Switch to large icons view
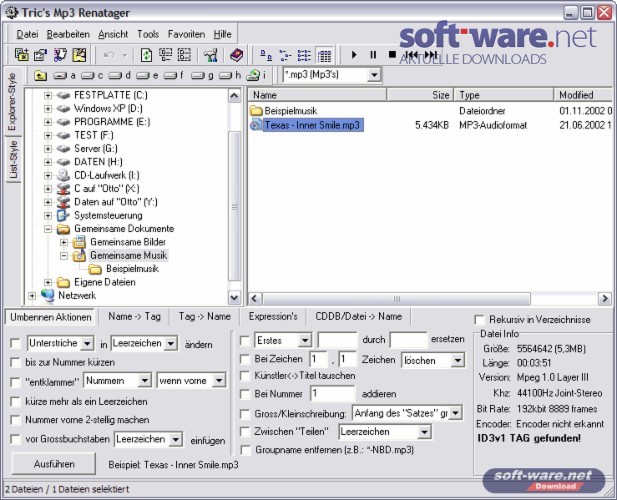 click(x=266, y=55)
